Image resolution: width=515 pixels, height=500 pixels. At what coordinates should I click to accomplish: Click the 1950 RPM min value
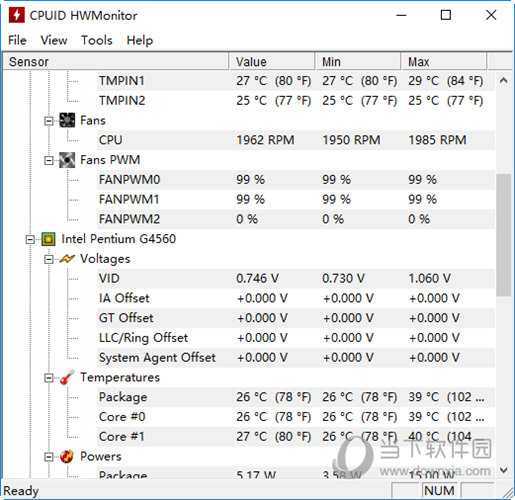pyautogui.click(x=351, y=140)
